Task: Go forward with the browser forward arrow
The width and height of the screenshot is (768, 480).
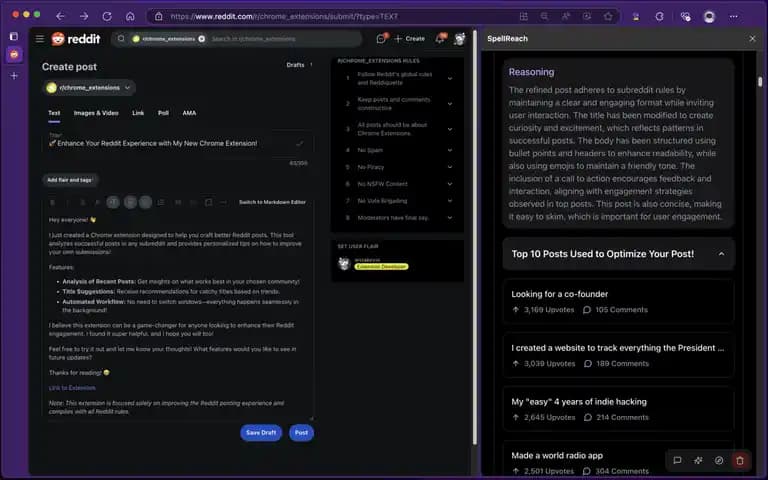Action: click(x=84, y=16)
